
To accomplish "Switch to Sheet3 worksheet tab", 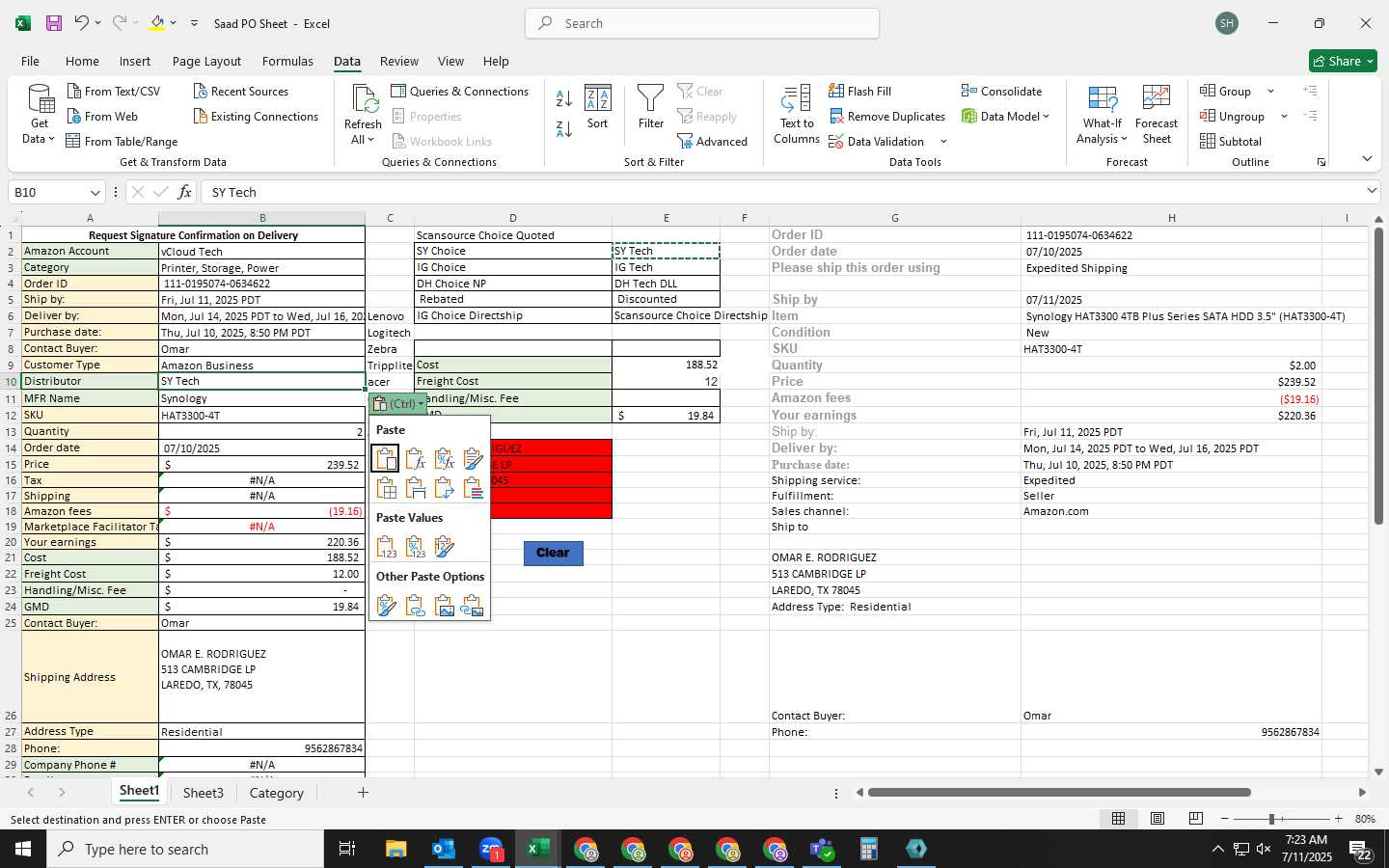I will (x=204, y=793).
